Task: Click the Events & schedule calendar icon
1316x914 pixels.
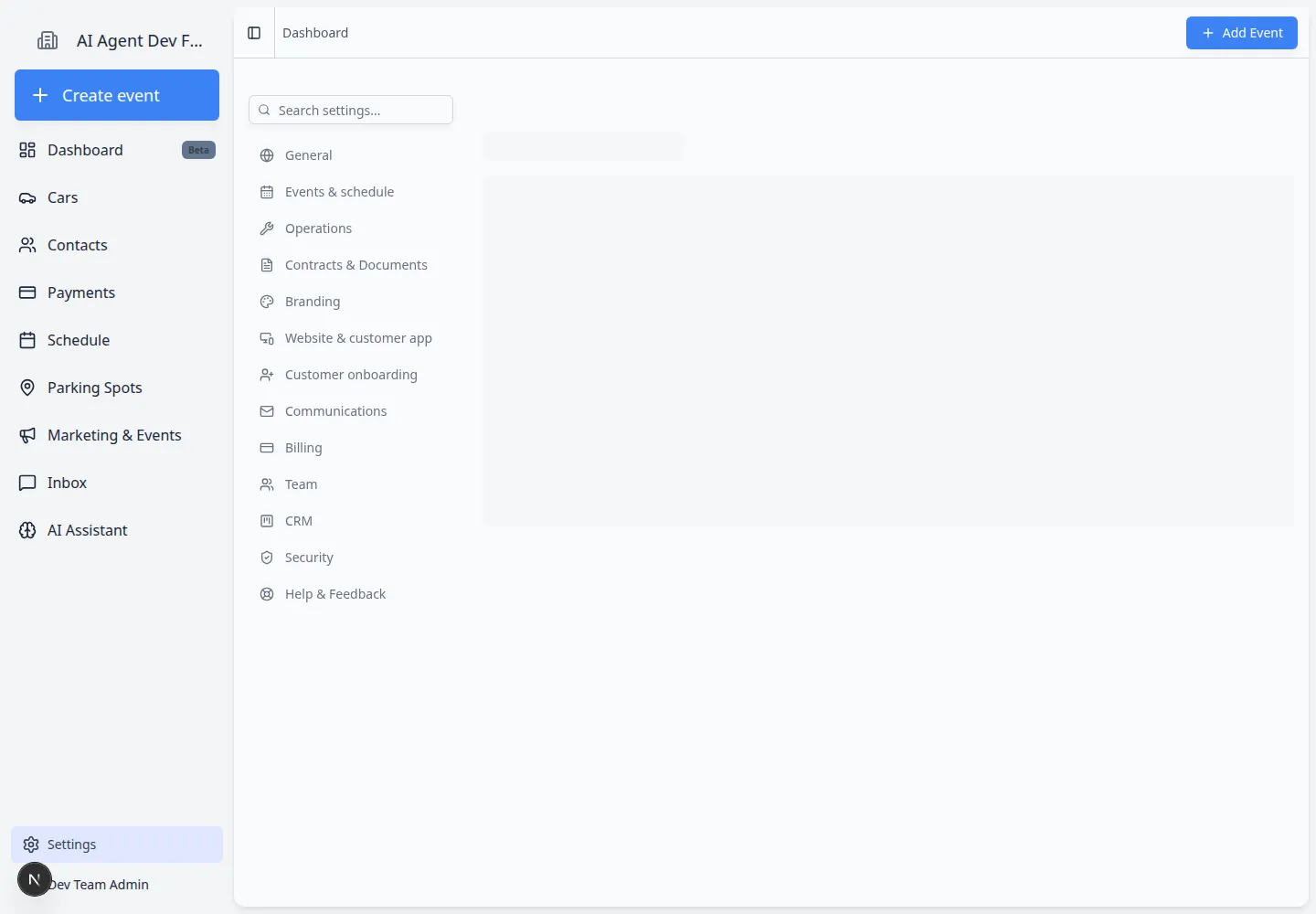Action: [267, 192]
